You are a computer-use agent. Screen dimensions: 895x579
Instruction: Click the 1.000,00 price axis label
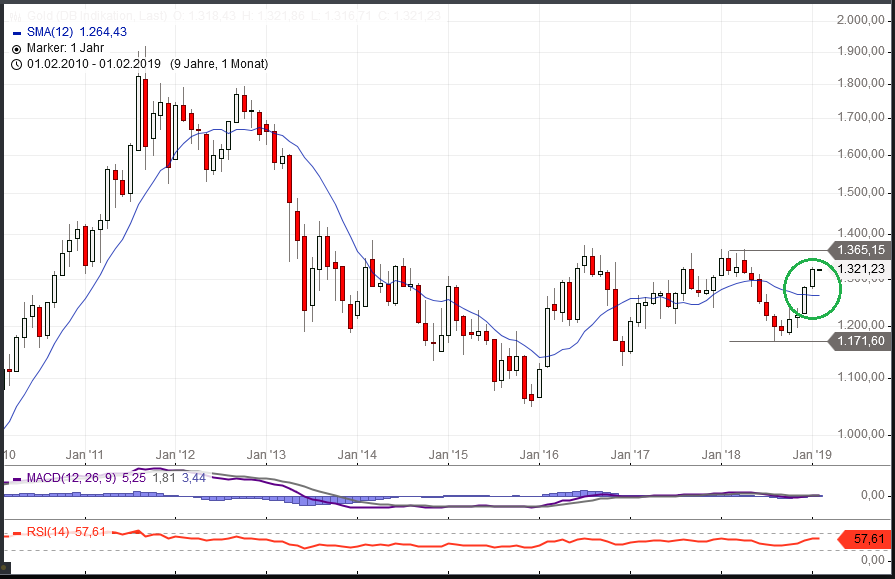click(x=861, y=434)
